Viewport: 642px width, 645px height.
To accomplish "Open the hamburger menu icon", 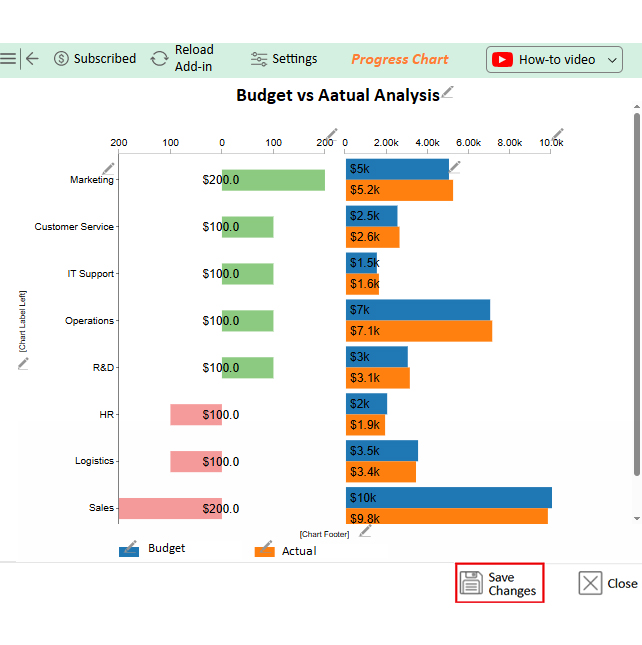I will (8, 59).
